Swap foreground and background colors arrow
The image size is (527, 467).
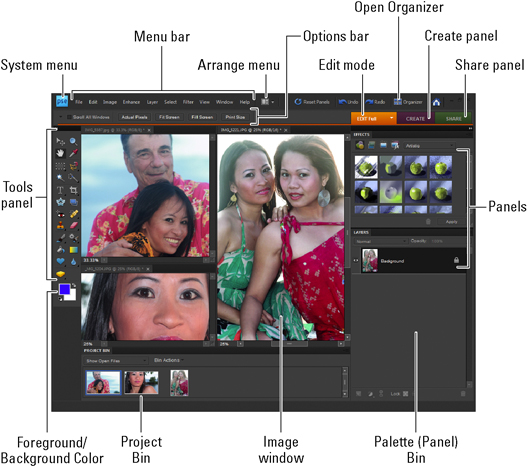pyautogui.click(x=74, y=285)
